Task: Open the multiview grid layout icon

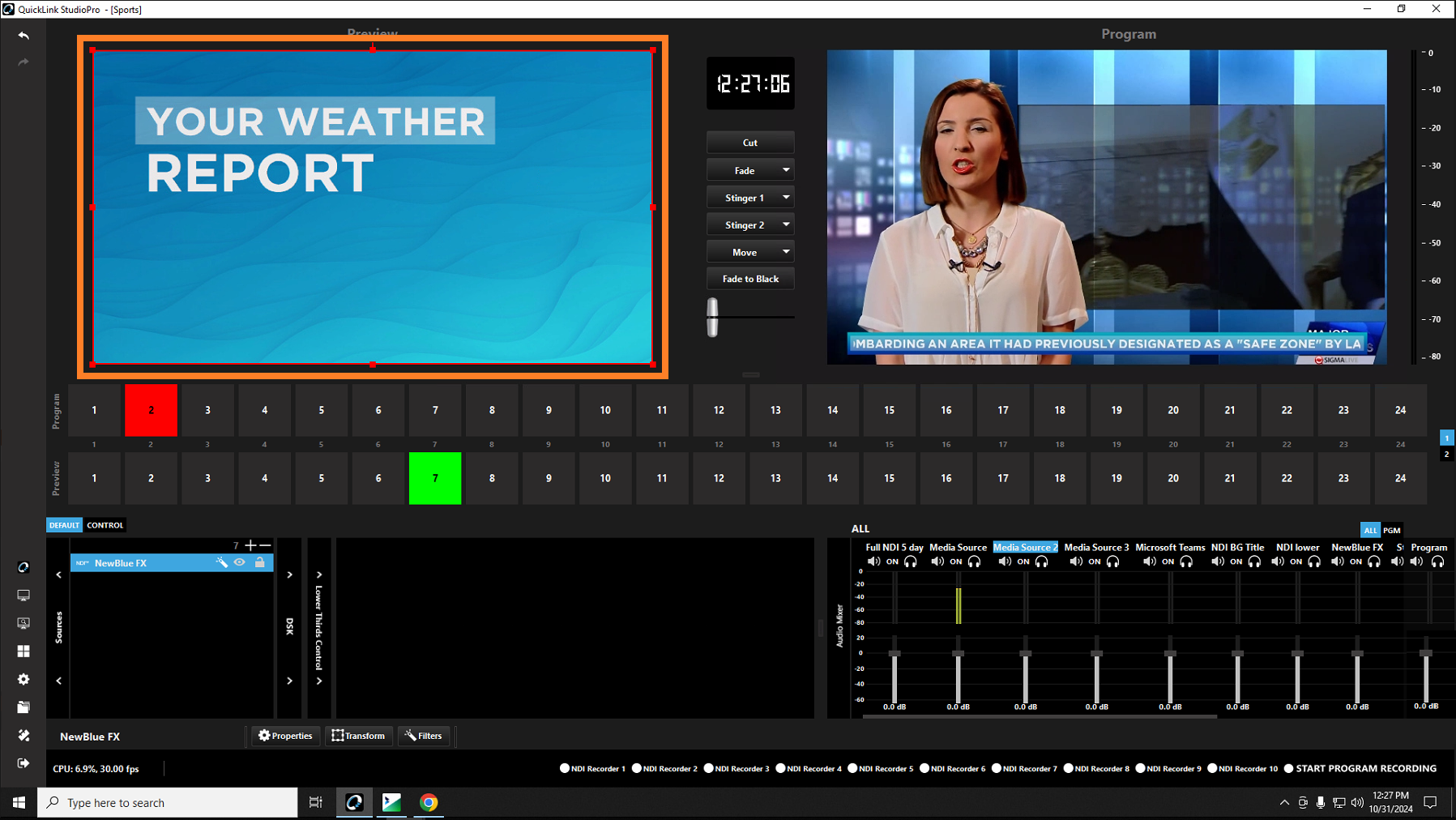Action: click(23, 651)
